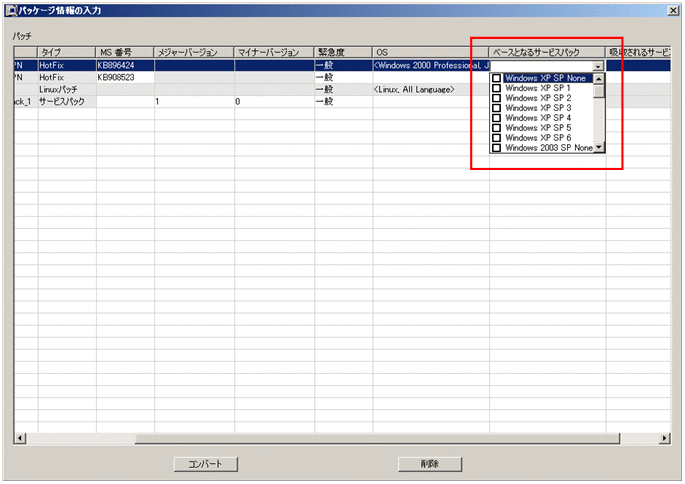Check the Windows XP SP 2 option
Screen dimensions: 685x484
pyautogui.click(x=496, y=98)
